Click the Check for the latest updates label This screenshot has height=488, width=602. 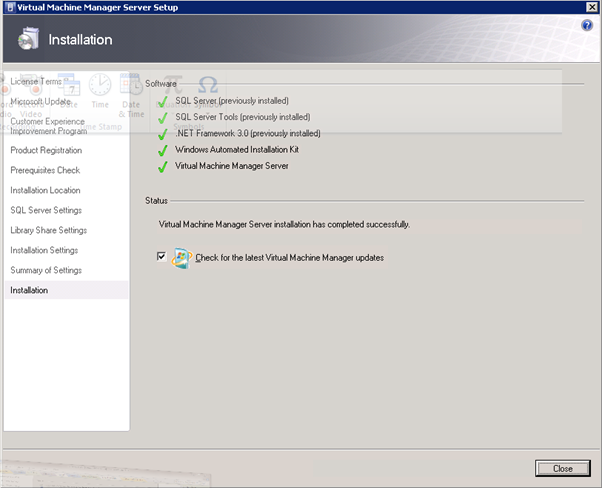pos(289,258)
